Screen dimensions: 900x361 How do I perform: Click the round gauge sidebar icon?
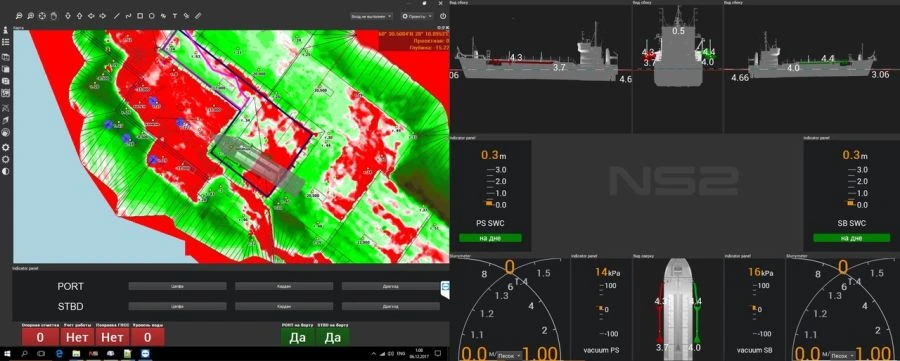(x=6, y=131)
